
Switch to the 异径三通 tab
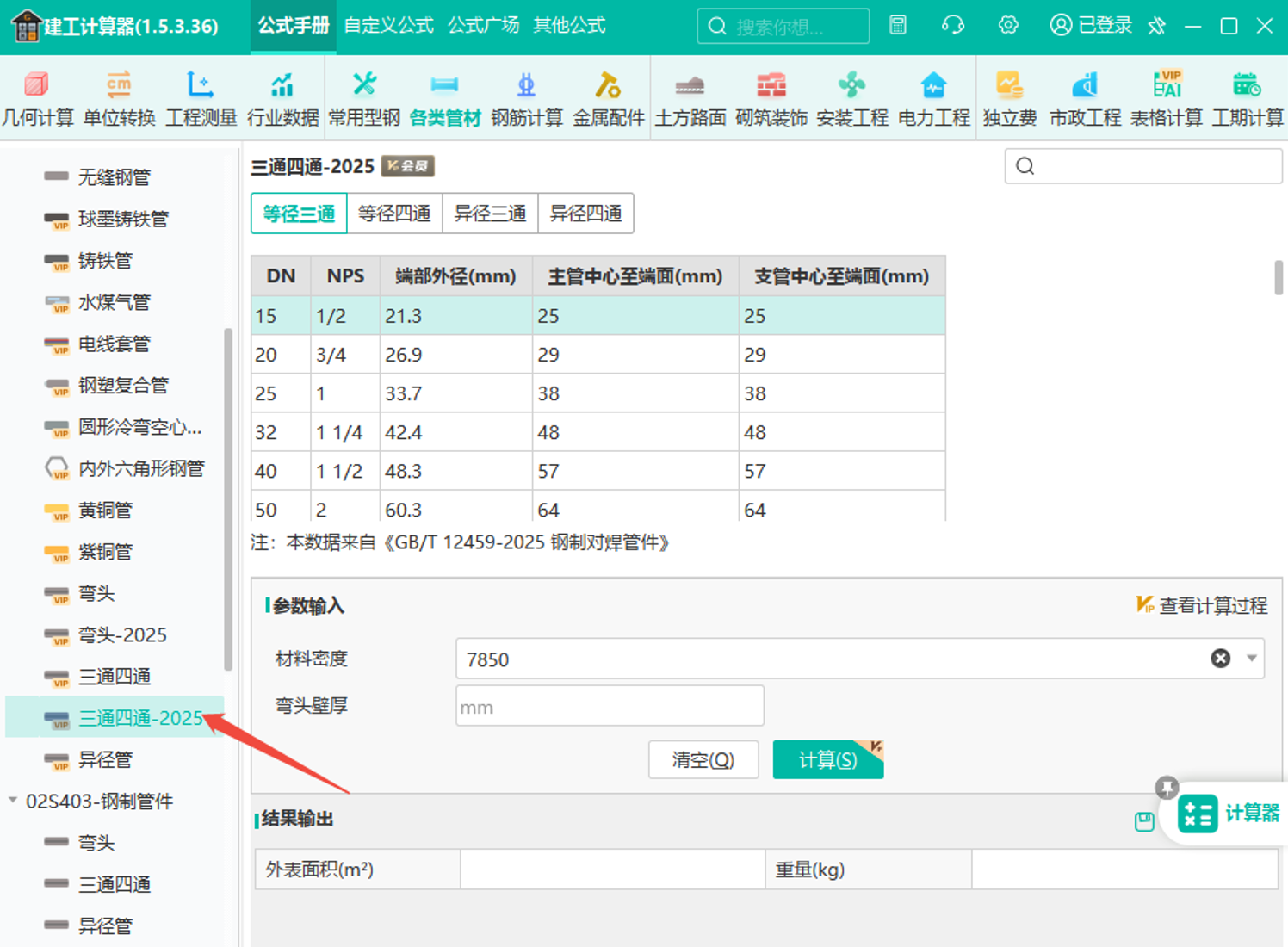coord(490,214)
